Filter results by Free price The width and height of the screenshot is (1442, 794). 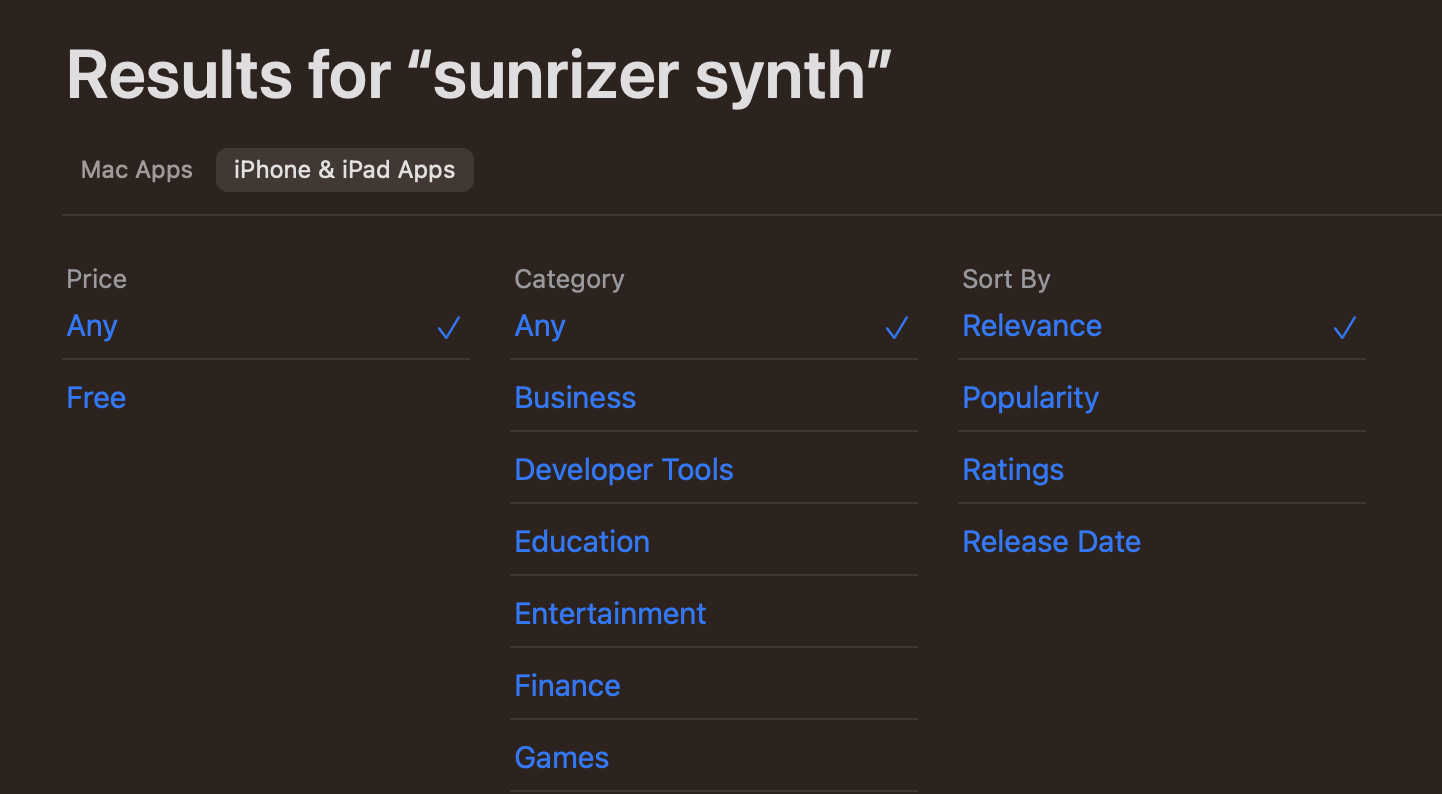coord(95,397)
